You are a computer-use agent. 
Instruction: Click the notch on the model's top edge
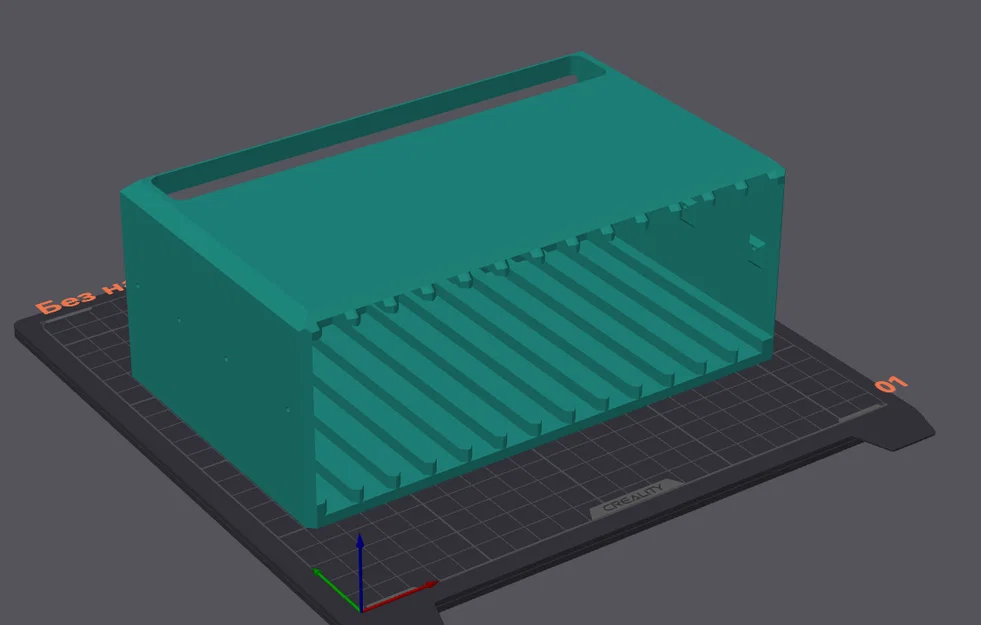click(x=737, y=185)
